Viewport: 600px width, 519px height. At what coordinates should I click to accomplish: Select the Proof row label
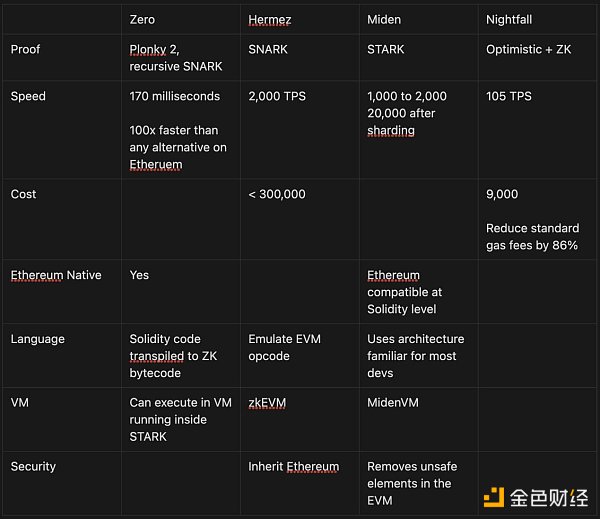(26, 49)
